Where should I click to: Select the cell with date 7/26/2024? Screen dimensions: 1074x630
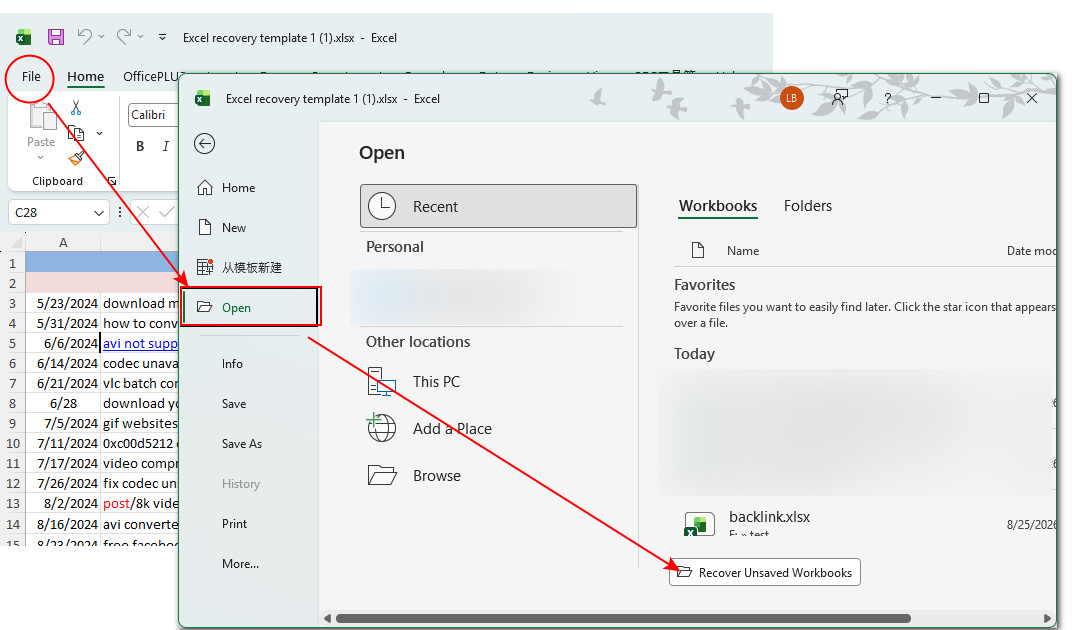point(63,483)
